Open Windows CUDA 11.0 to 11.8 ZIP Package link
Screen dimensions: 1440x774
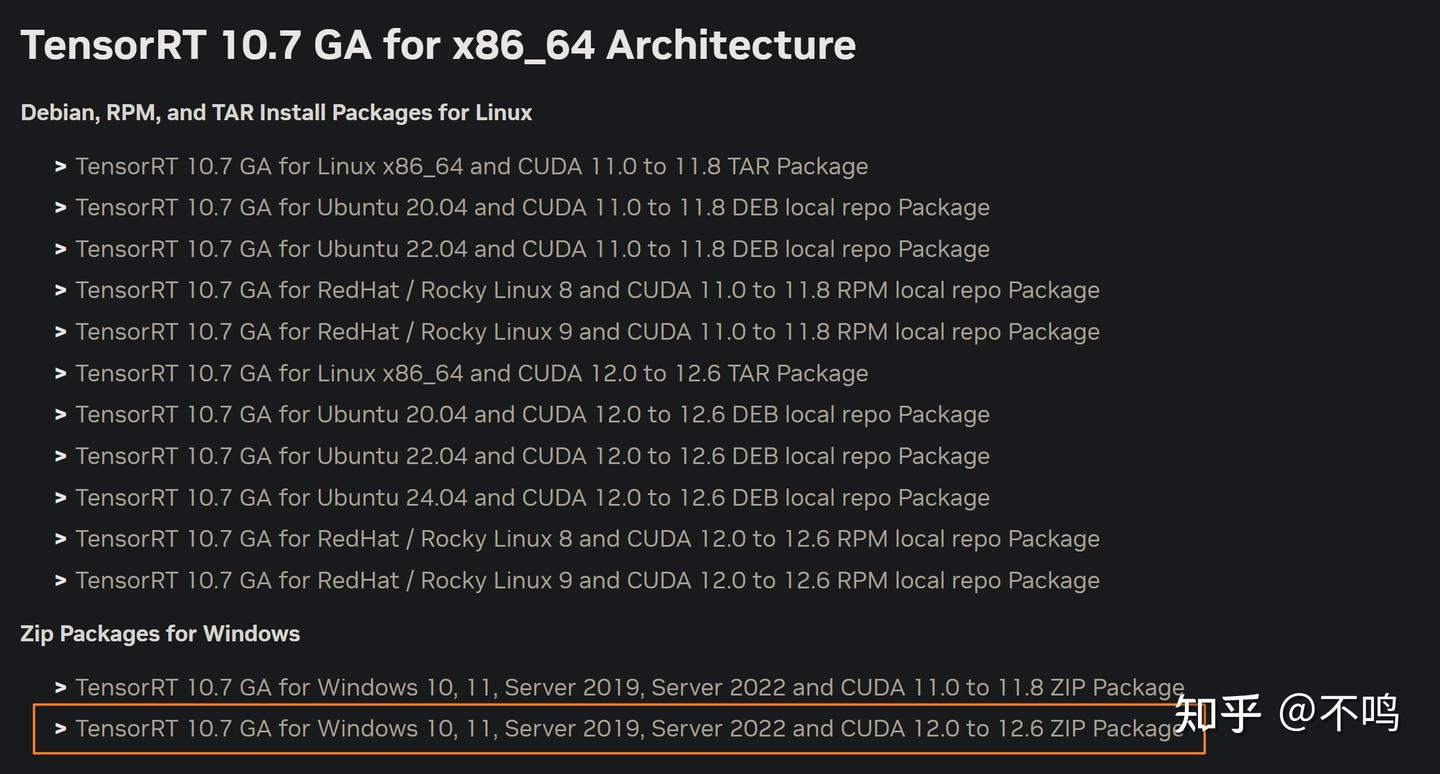(x=630, y=687)
